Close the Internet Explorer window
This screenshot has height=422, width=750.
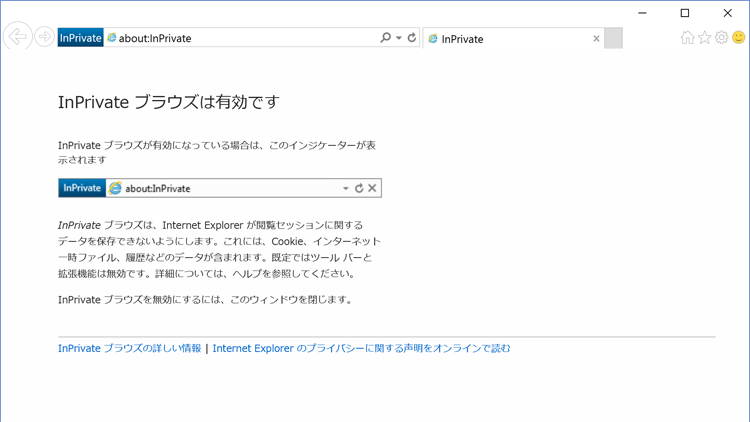[x=728, y=13]
